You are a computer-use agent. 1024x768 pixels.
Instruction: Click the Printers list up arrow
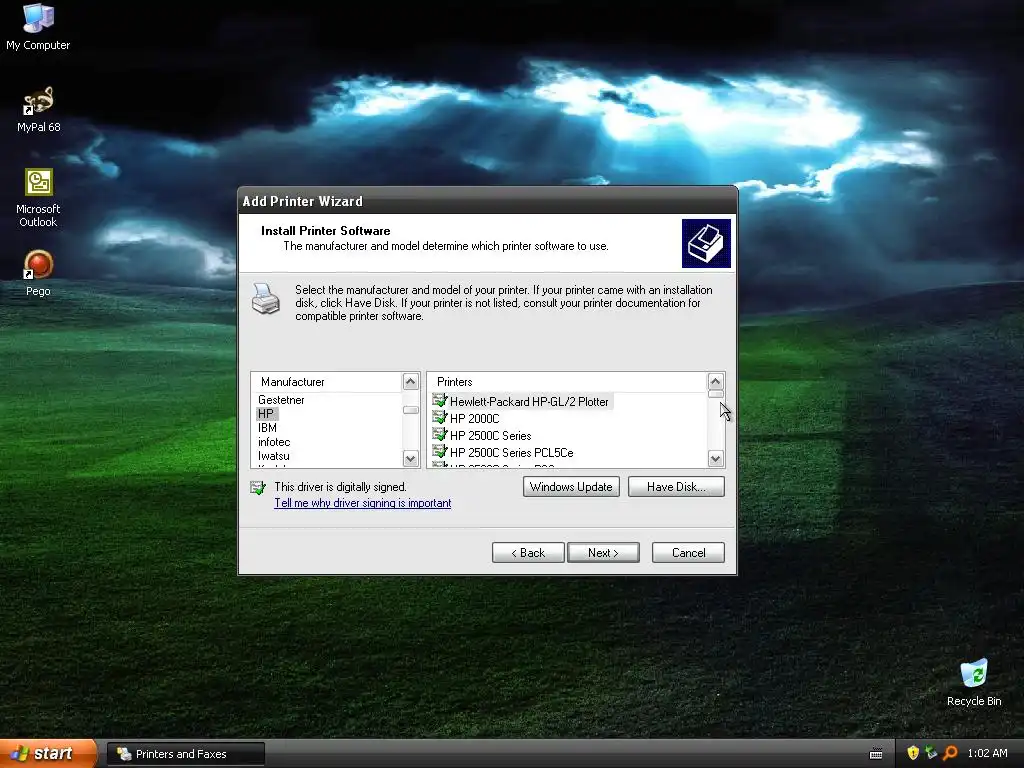(716, 381)
